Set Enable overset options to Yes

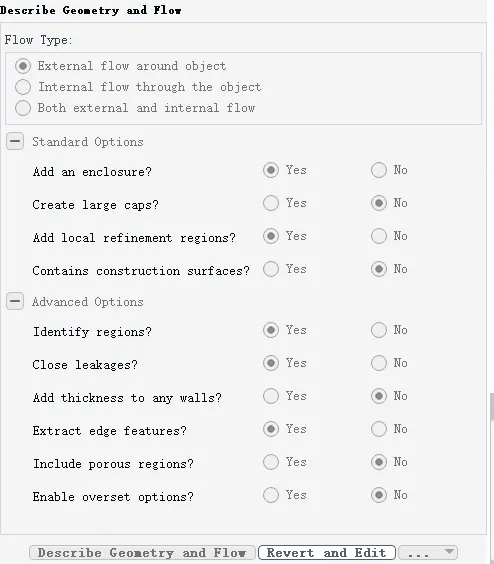coord(271,495)
